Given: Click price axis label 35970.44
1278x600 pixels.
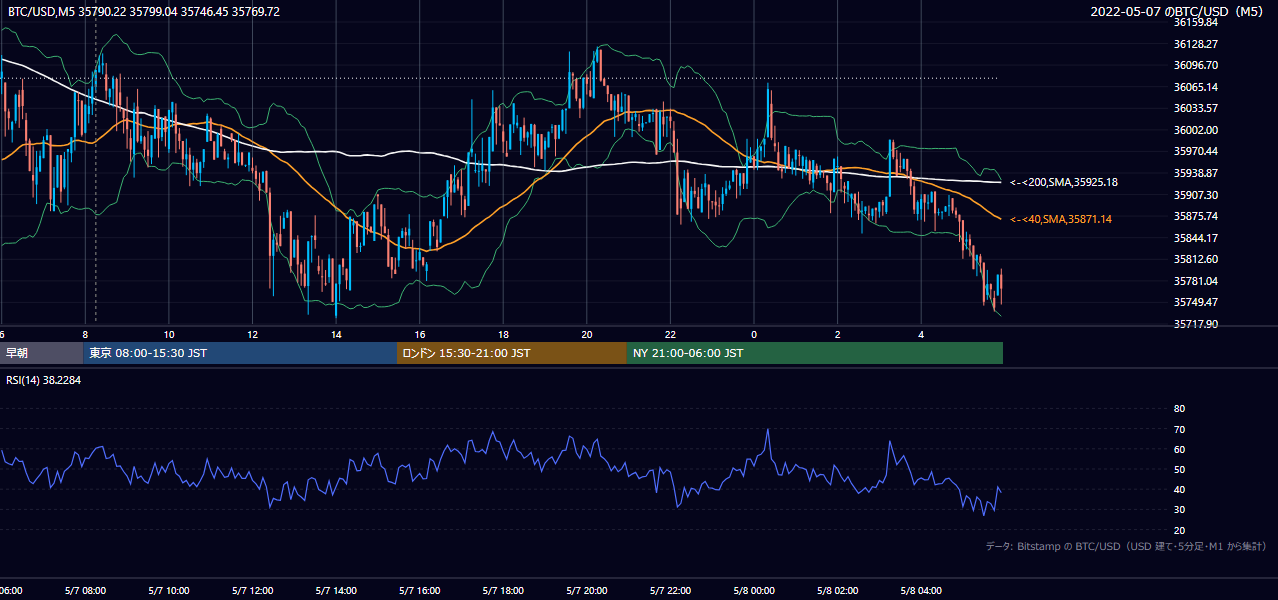Looking at the screenshot, I should pyautogui.click(x=1195, y=151).
